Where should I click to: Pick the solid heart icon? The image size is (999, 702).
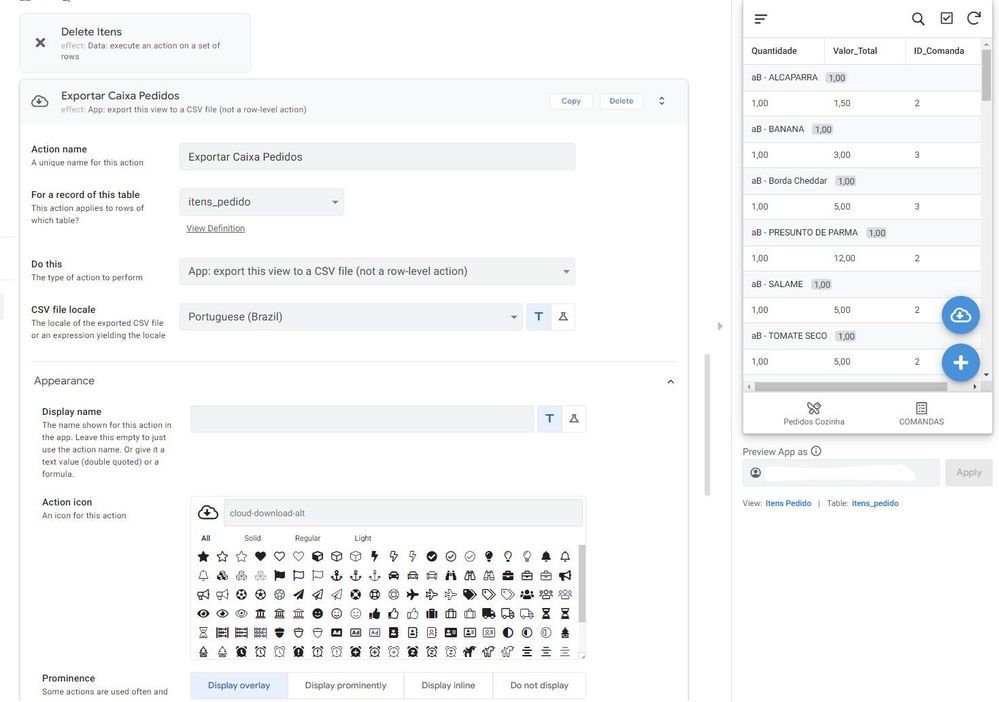[x=260, y=557]
